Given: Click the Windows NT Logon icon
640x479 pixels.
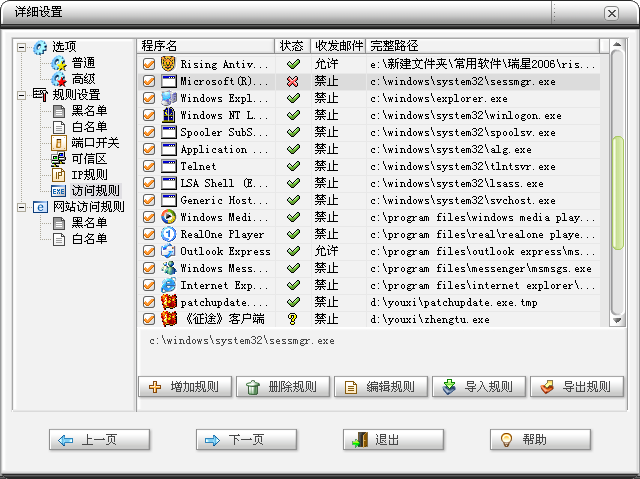Looking at the screenshot, I should click(x=168, y=115).
